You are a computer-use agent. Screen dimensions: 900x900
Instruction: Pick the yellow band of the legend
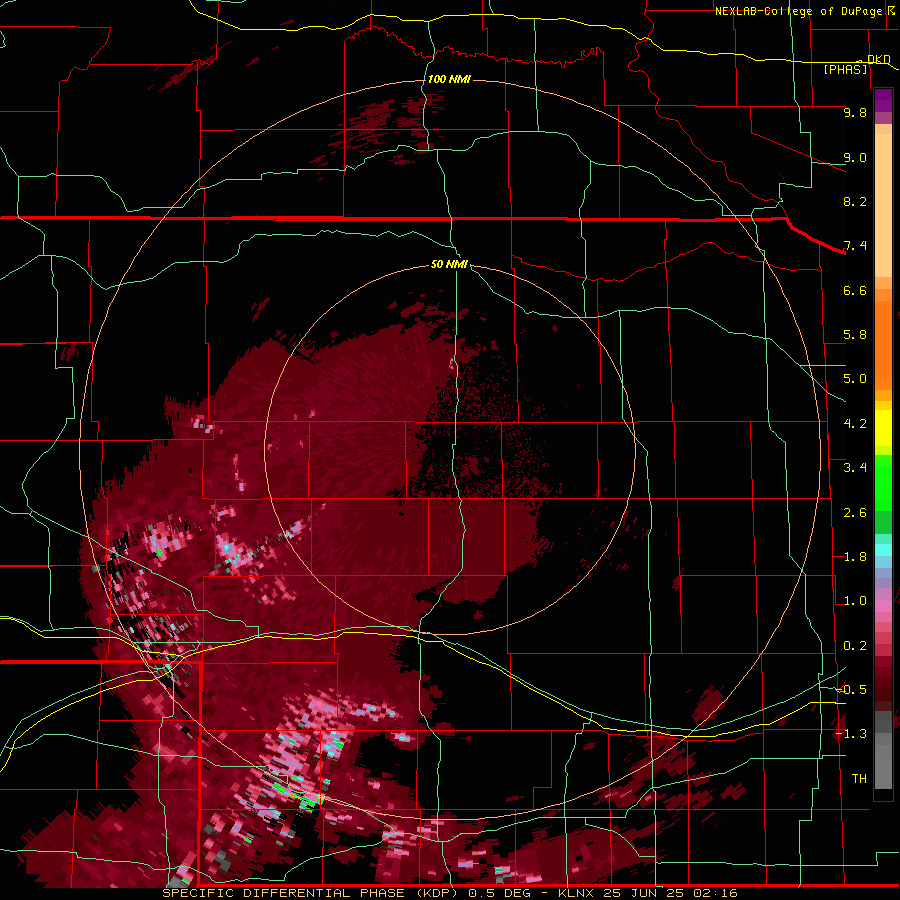pyautogui.click(x=883, y=428)
